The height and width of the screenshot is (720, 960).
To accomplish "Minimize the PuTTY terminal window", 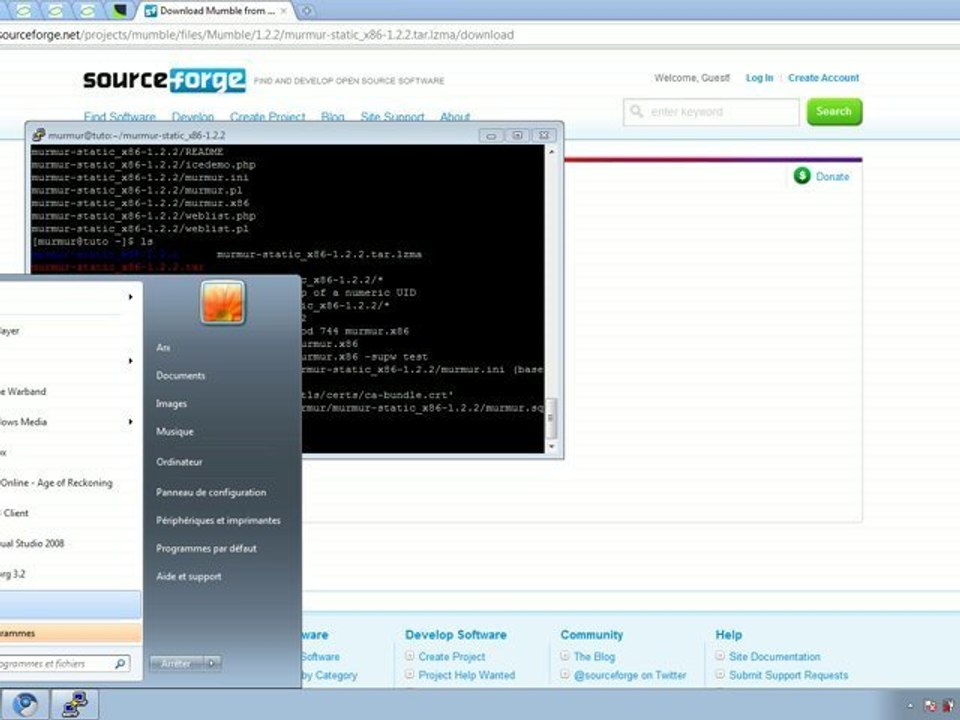I will coord(491,135).
